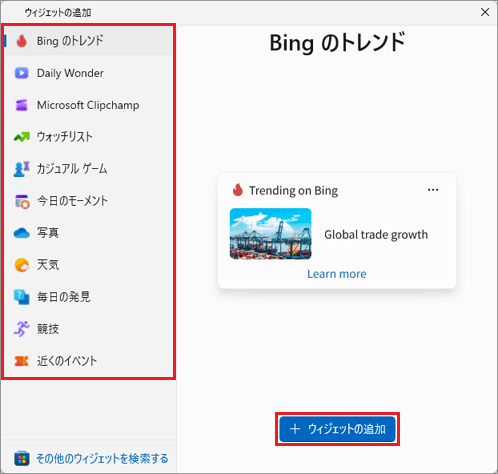Screen dimensions: 498x474
Task: Click the Global trade growth headline
Action: [x=376, y=235]
